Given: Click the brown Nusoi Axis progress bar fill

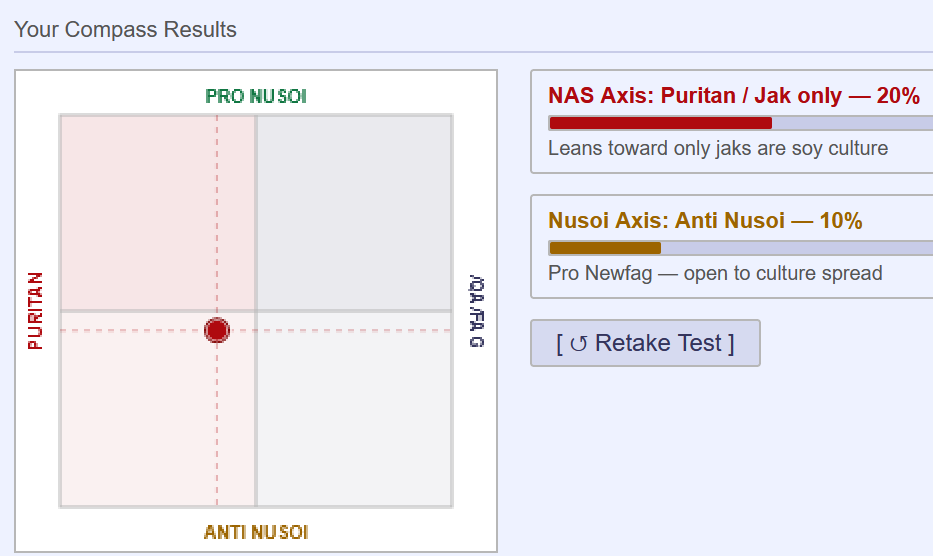Looking at the screenshot, I should [x=605, y=247].
